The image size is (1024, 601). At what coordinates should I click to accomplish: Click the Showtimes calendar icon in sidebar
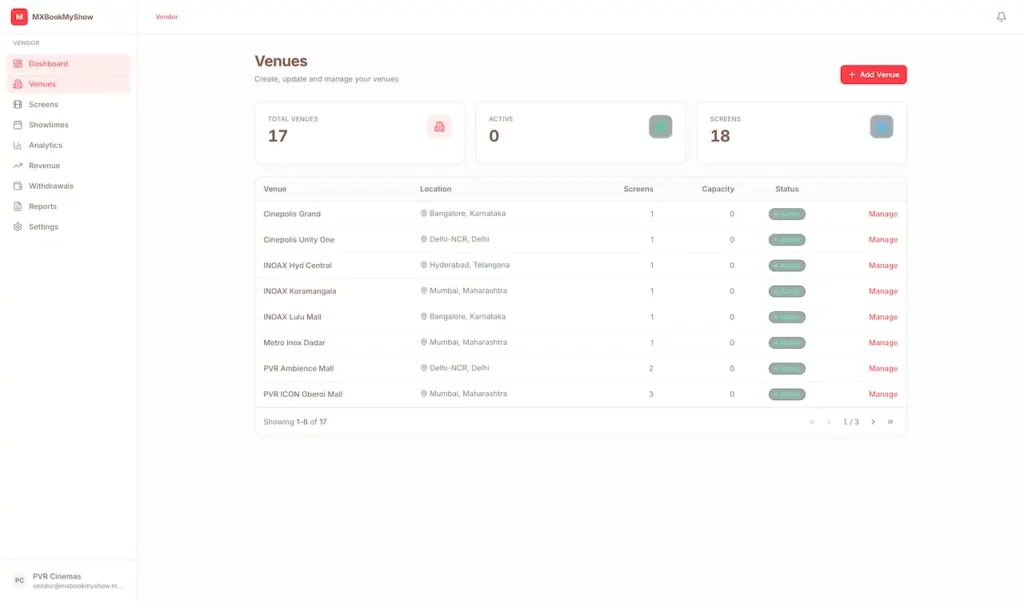(x=18, y=125)
